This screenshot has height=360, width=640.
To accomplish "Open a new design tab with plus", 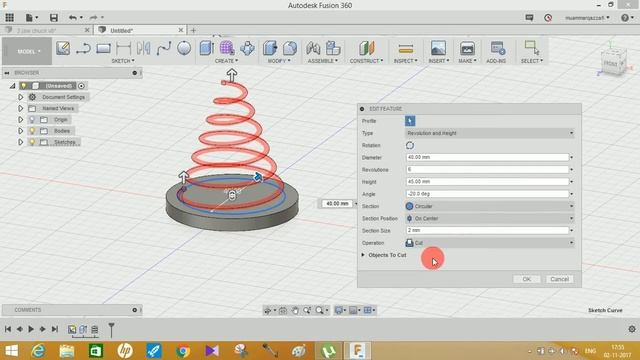I will (193, 30).
